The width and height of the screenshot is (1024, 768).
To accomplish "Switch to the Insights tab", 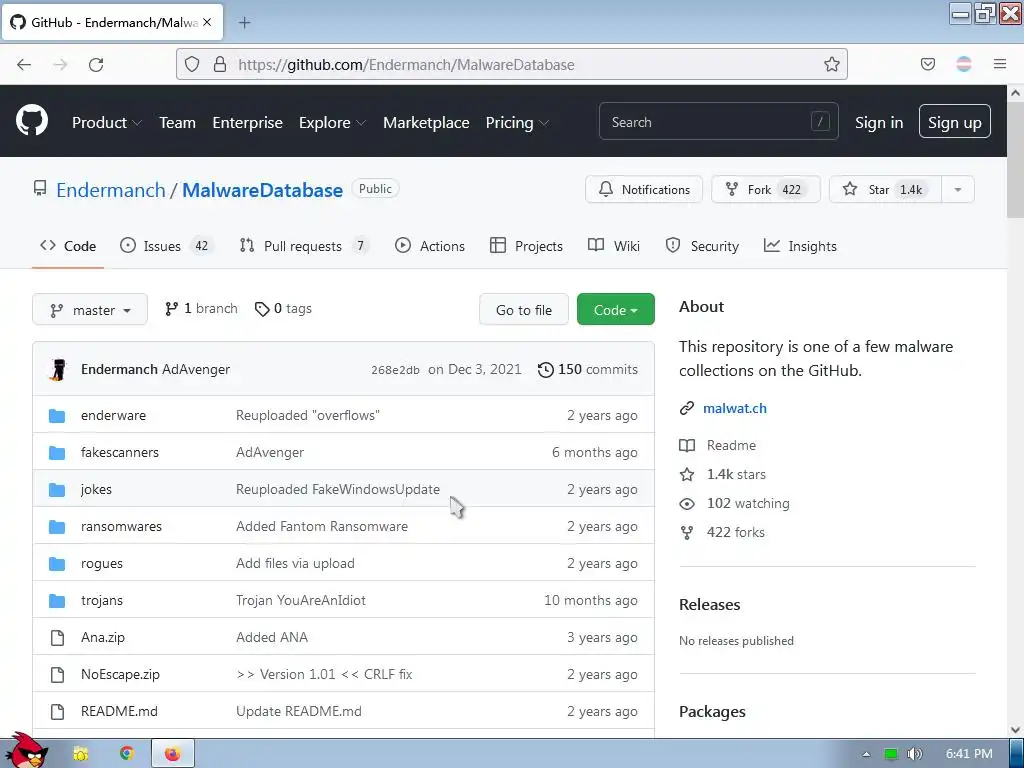I will point(800,246).
